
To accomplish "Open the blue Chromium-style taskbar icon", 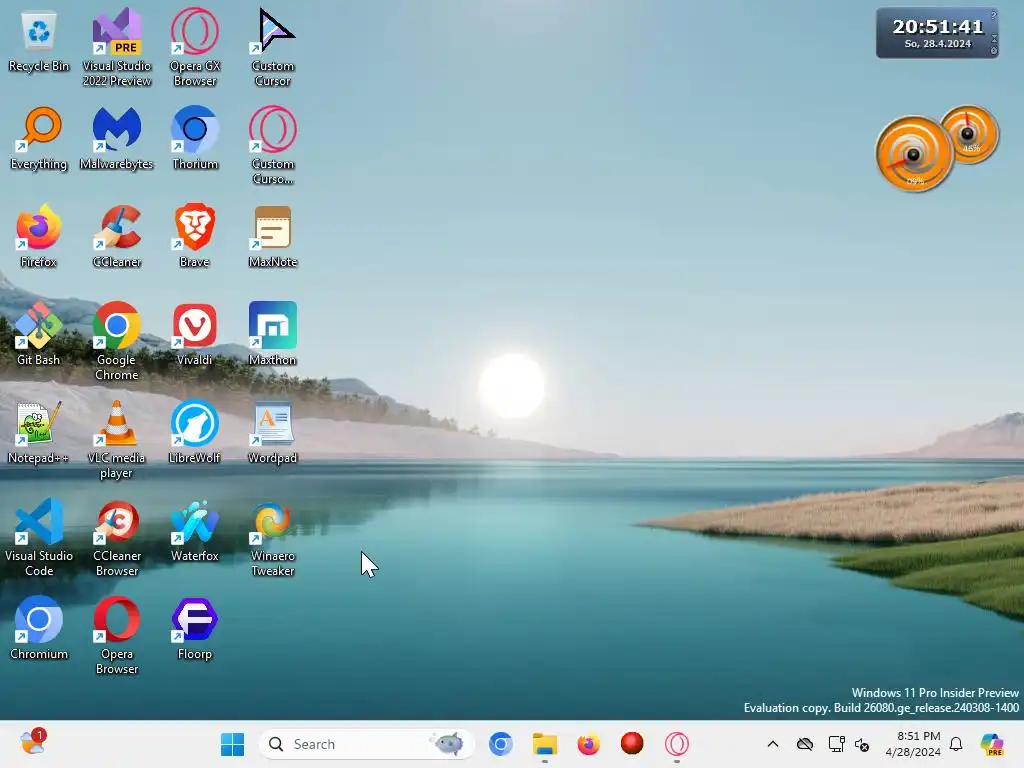I will [x=501, y=744].
